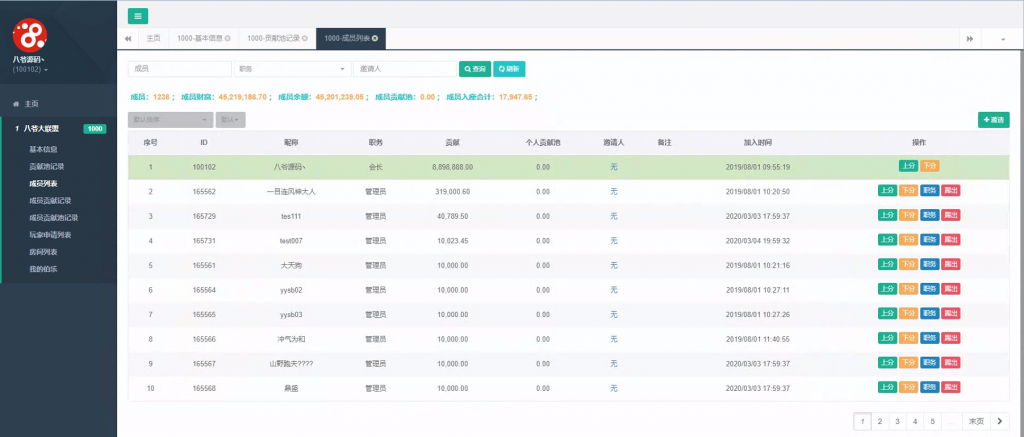Click the 成员 search input field
This screenshot has height=437, width=1024.
point(178,69)
